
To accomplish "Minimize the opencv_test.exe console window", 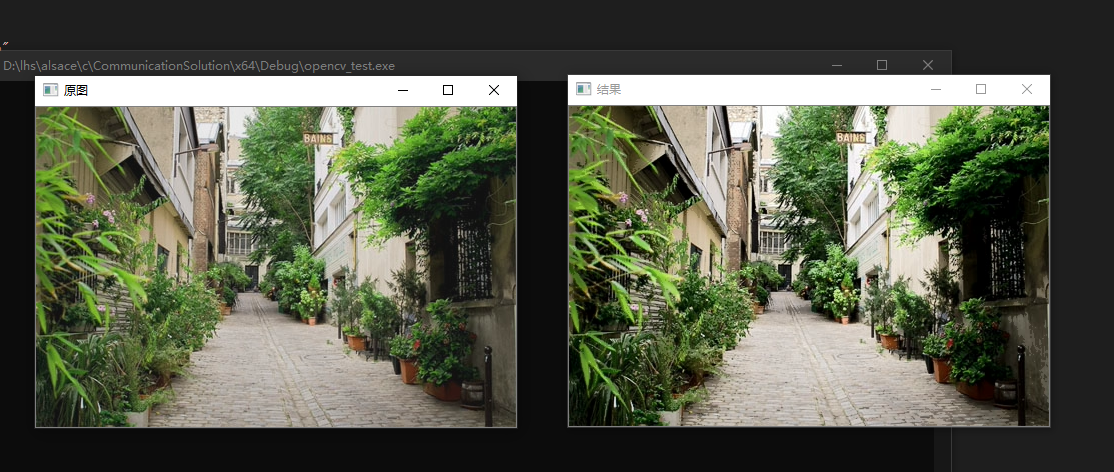I will point(837,65).
